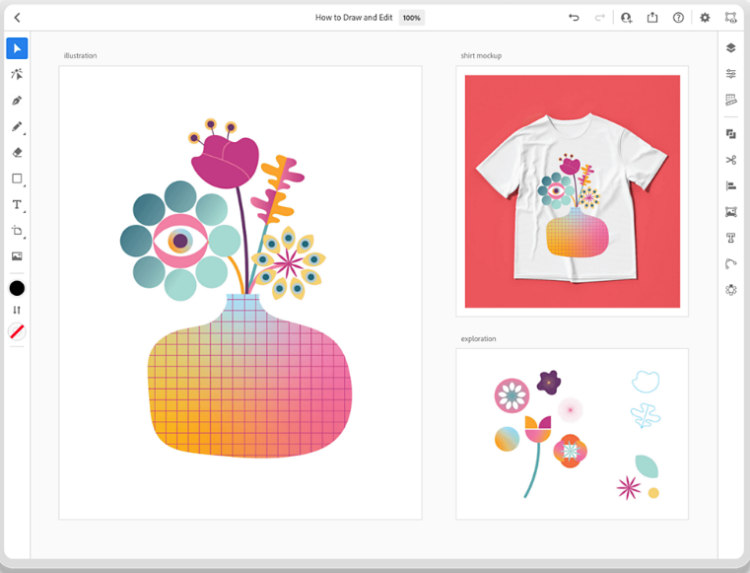Swap fill and stroke colors
The height and width of the screenshot is (573, 750).
17,310
